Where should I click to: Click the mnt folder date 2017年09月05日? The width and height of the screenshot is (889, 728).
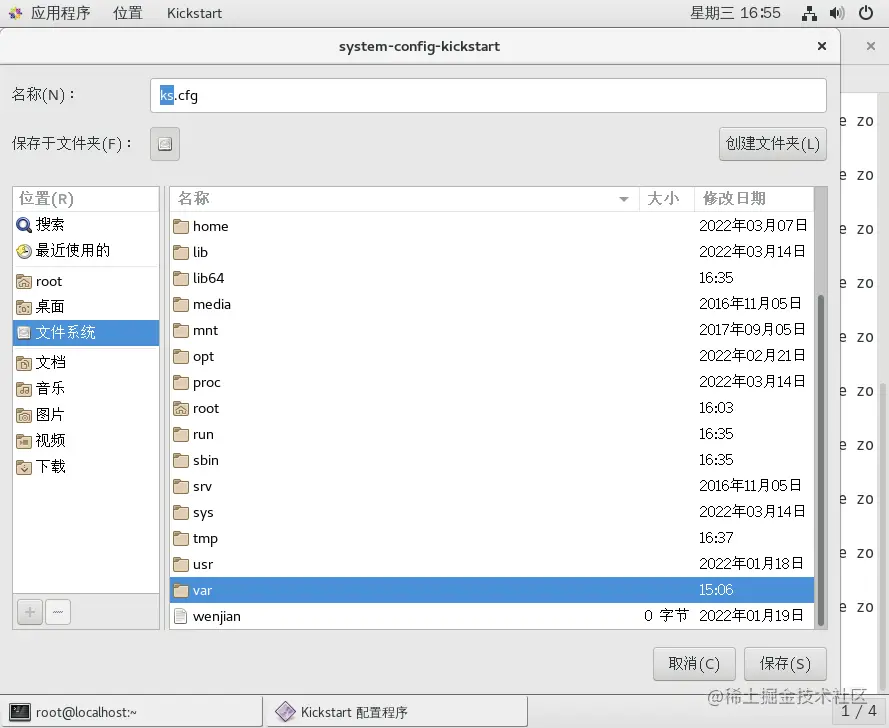pos(752,330)
